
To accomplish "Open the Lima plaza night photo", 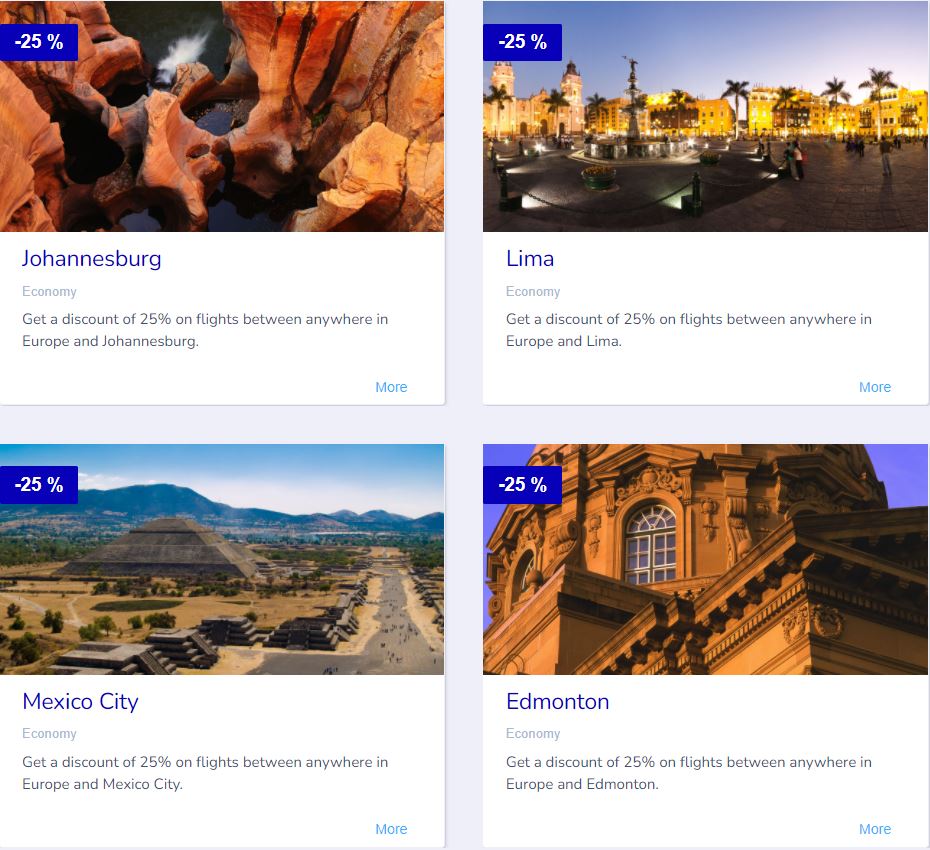I will [x=705, y=116].
